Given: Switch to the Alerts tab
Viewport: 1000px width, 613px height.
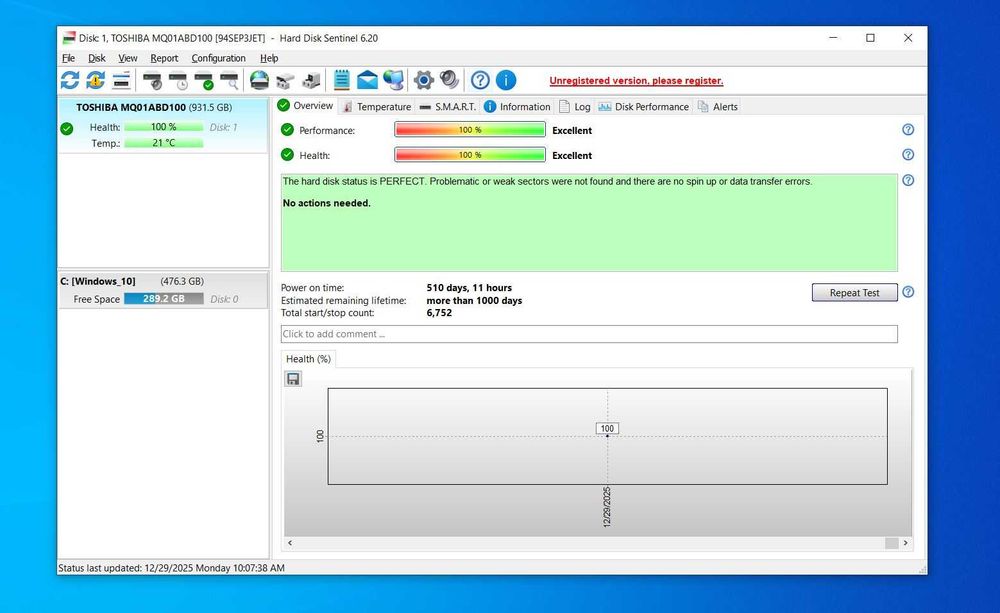Looking at the screenshot, I should click(x=717, y=107).
